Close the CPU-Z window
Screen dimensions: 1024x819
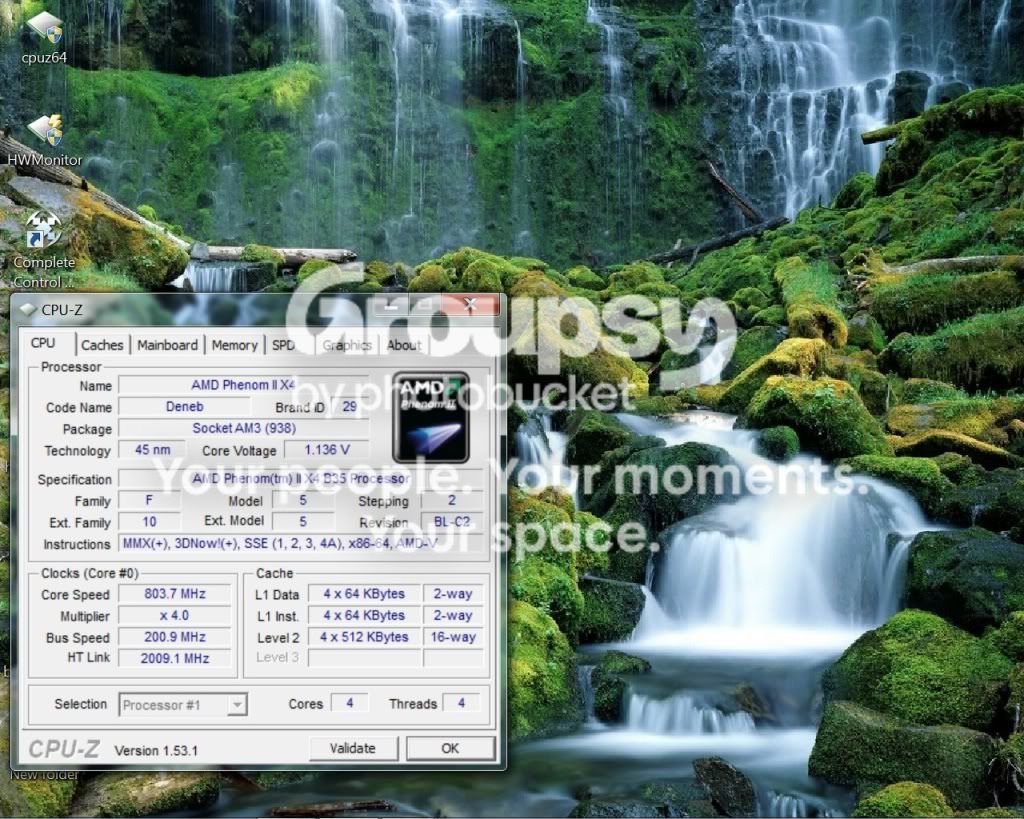click(x=470, y=304)
